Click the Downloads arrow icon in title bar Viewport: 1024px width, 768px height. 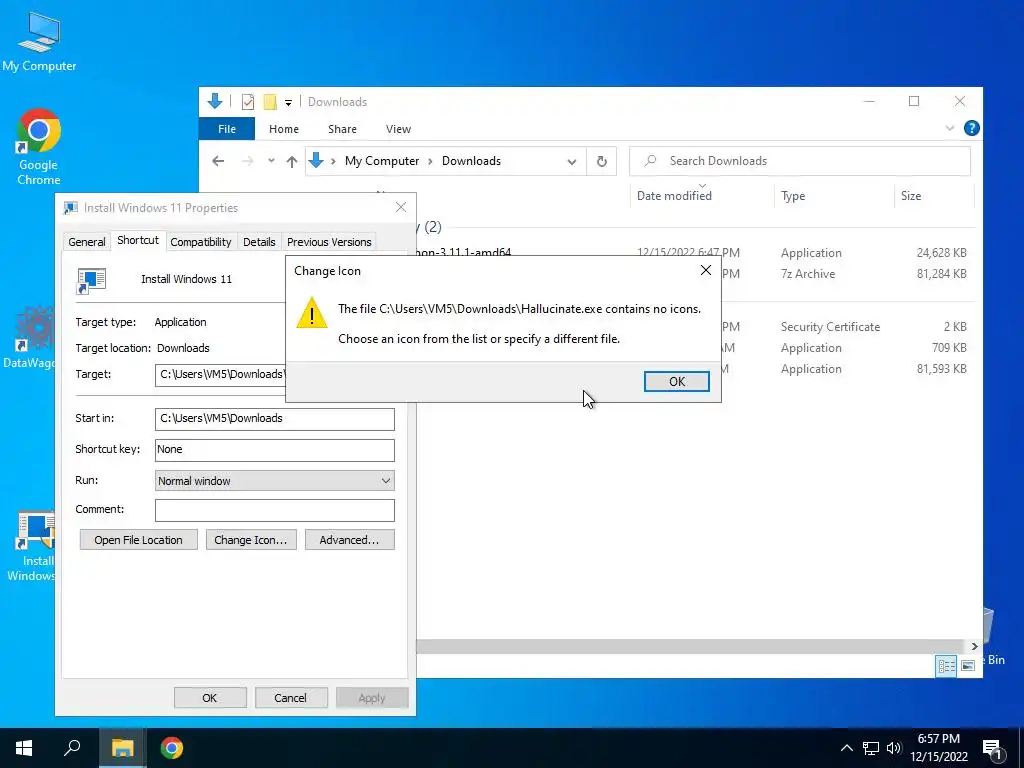(215, 101)
